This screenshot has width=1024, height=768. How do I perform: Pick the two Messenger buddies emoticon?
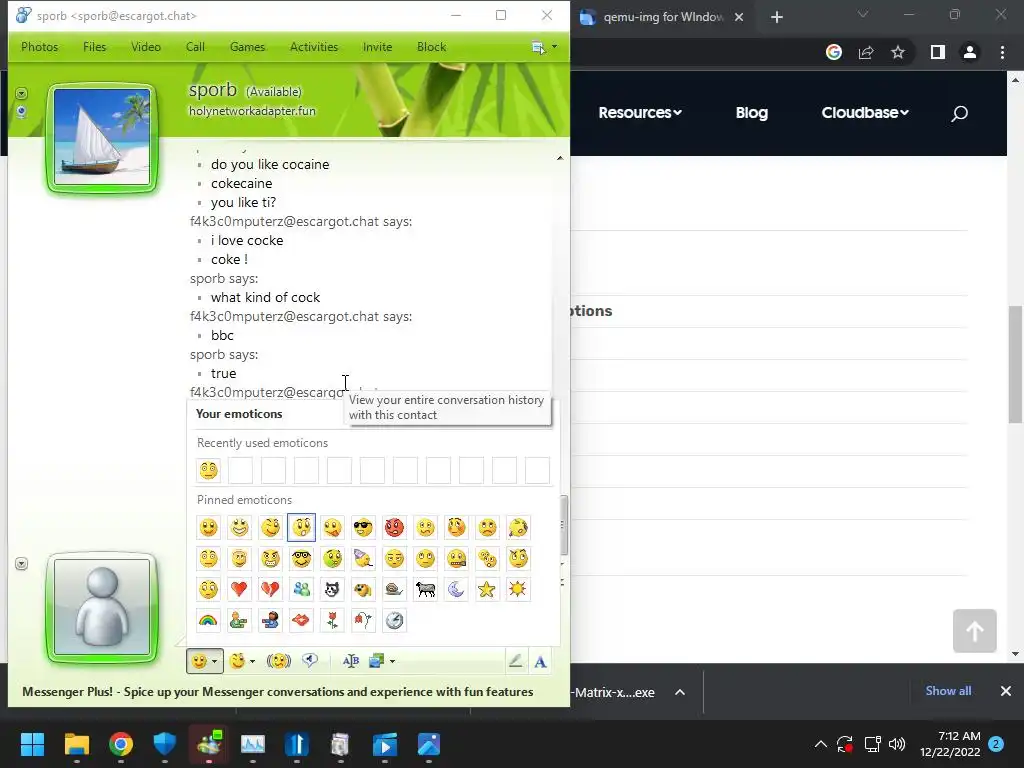point(301,589)
